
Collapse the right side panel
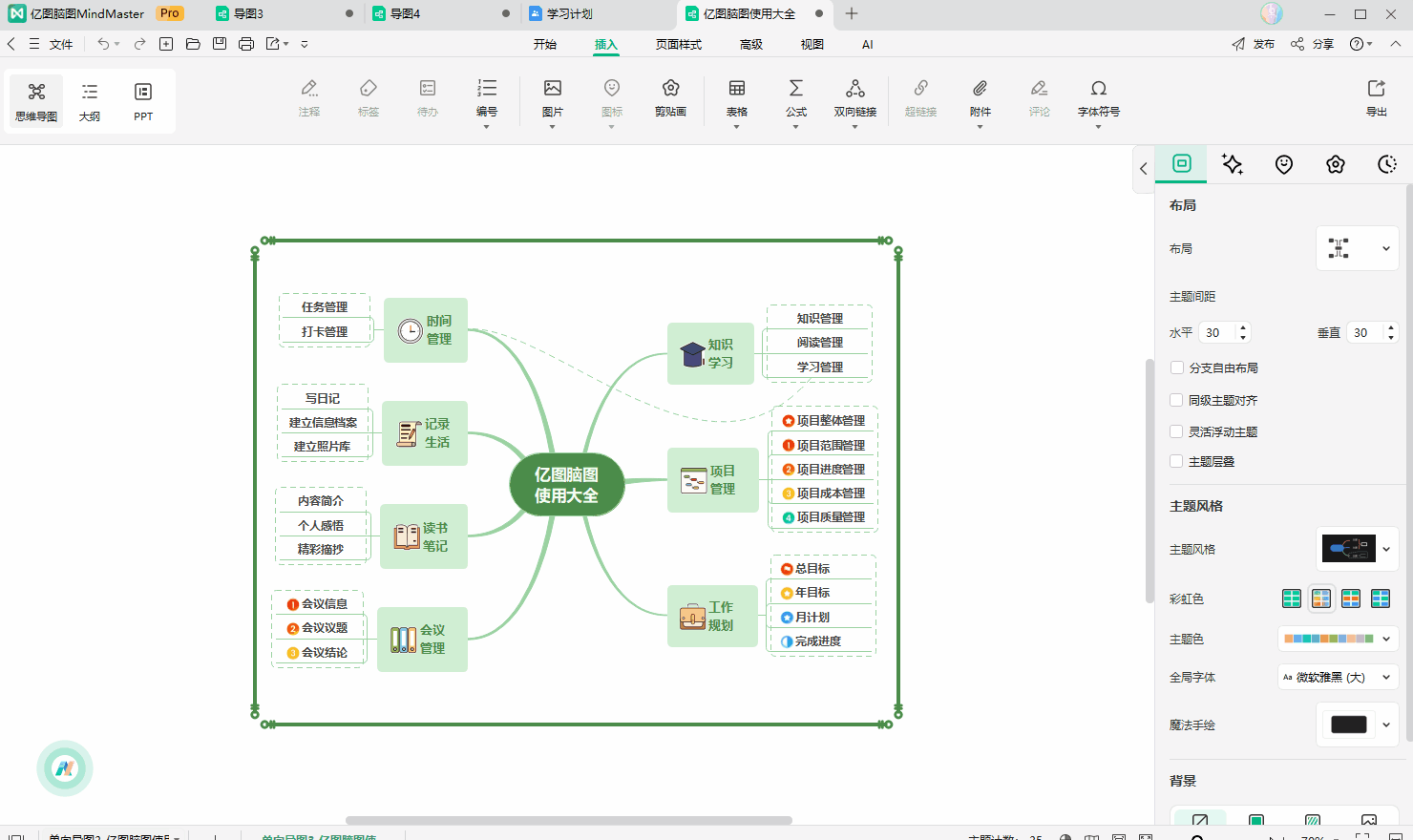[1144, 169]
